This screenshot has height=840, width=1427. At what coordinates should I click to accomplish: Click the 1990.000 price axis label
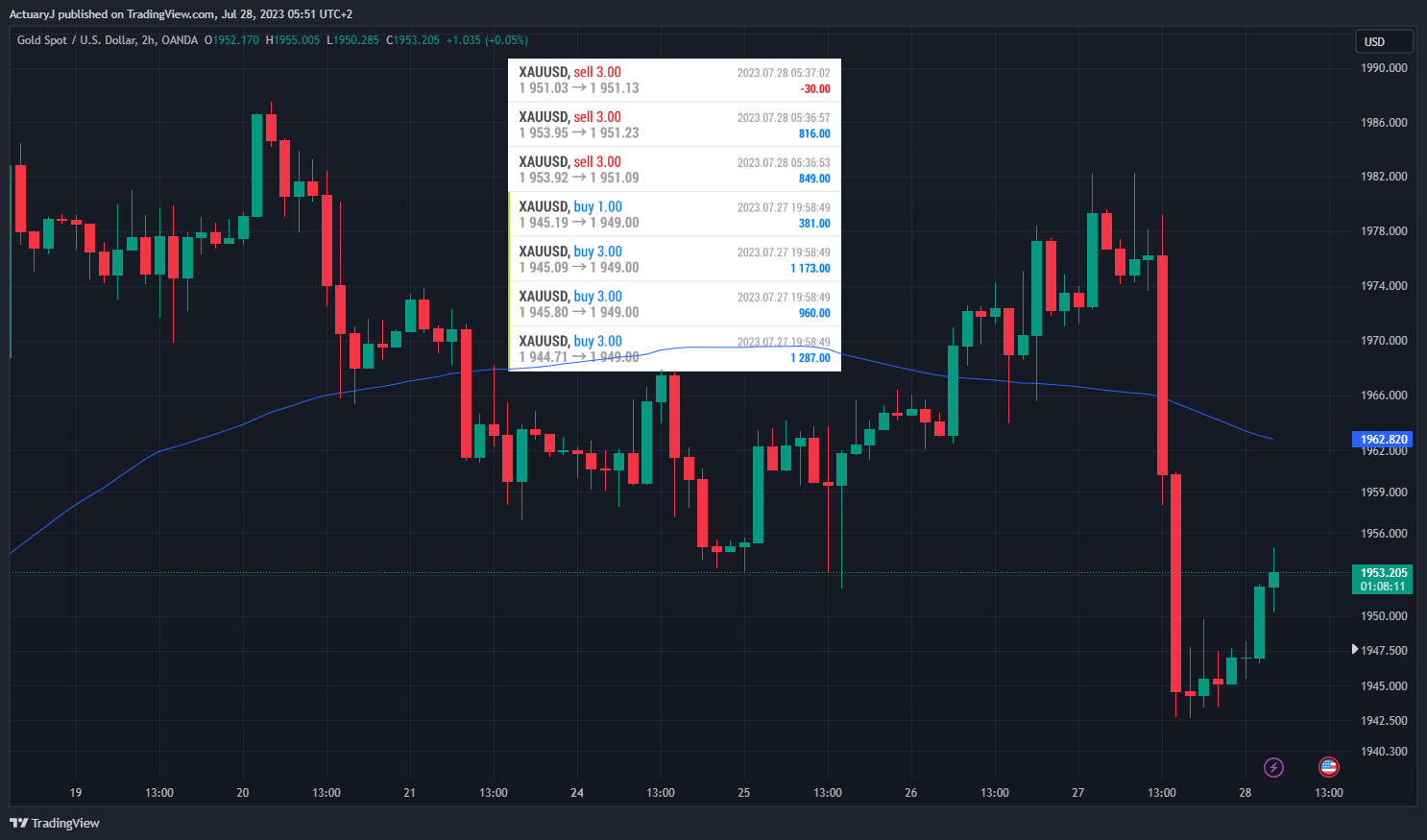tap(1384, 68)
